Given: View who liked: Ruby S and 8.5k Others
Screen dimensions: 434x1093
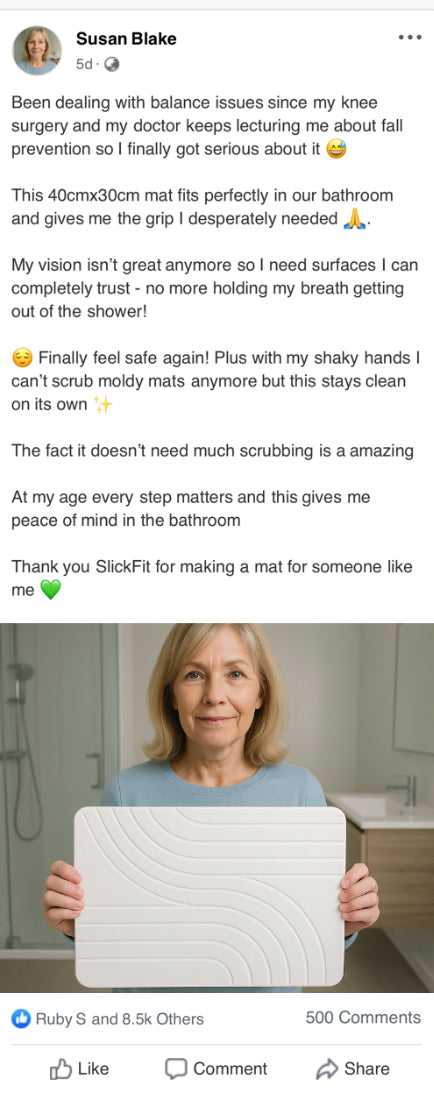Looking at the screenshot, I should tap(119, 1018).
